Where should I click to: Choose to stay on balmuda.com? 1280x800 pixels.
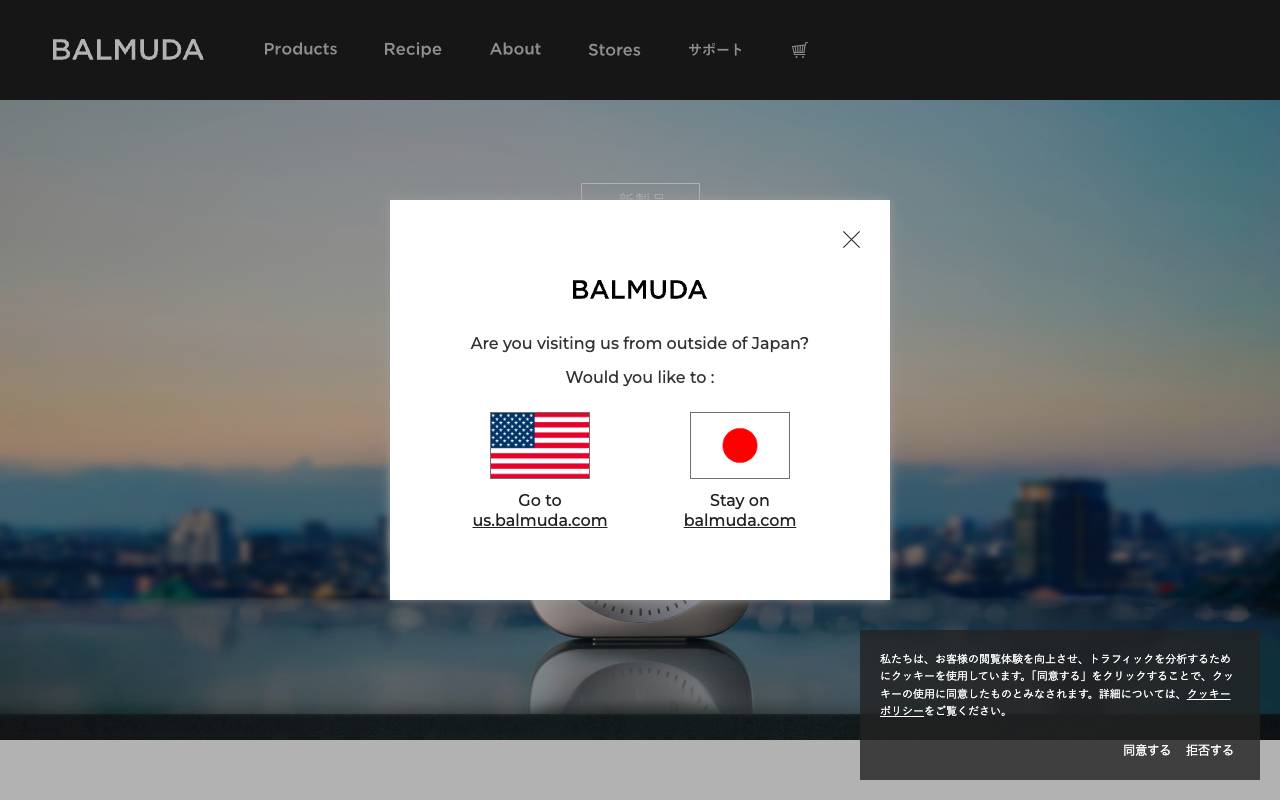click(740, 520)
